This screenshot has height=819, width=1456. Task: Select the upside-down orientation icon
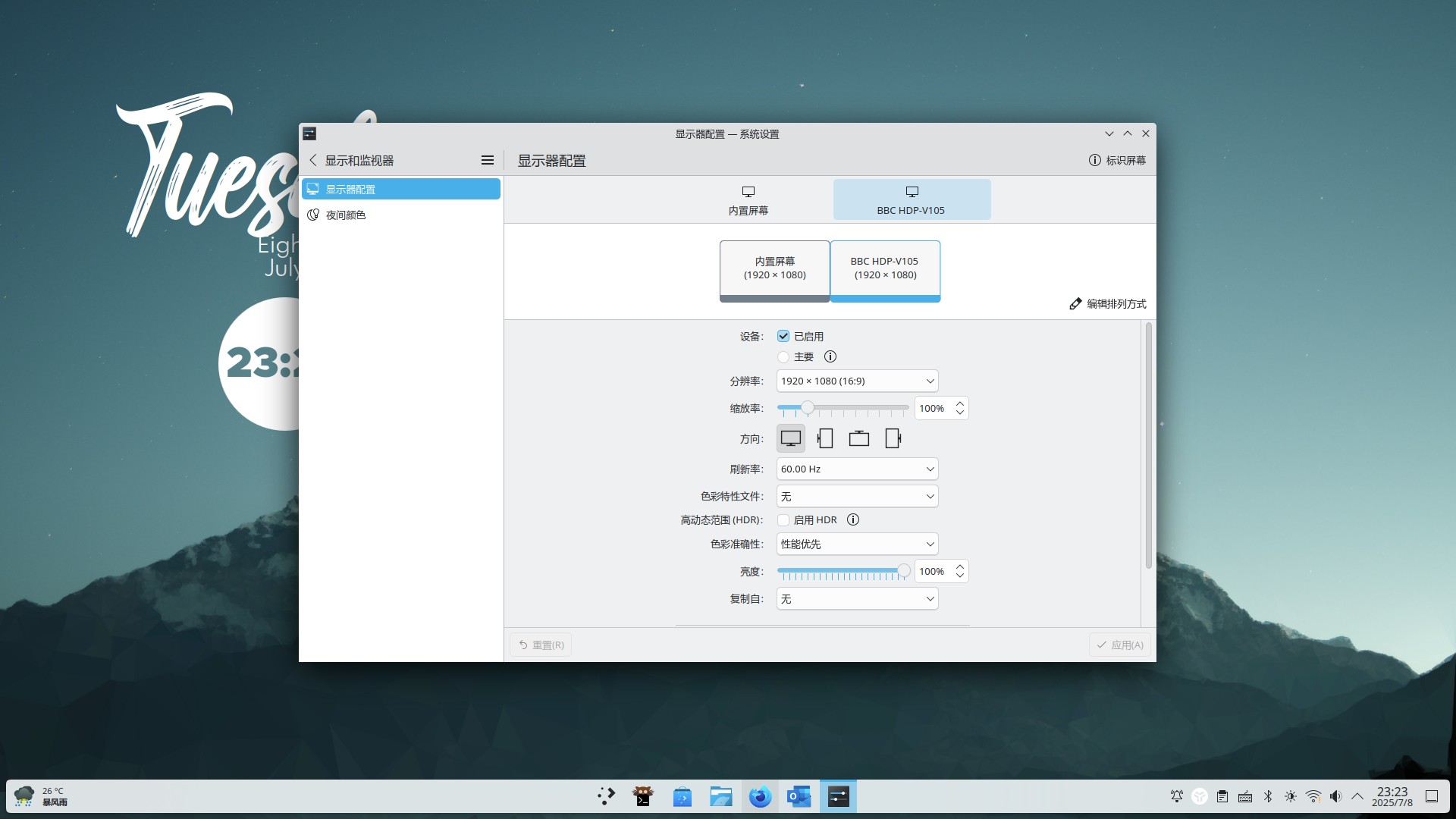click(859, 438)
